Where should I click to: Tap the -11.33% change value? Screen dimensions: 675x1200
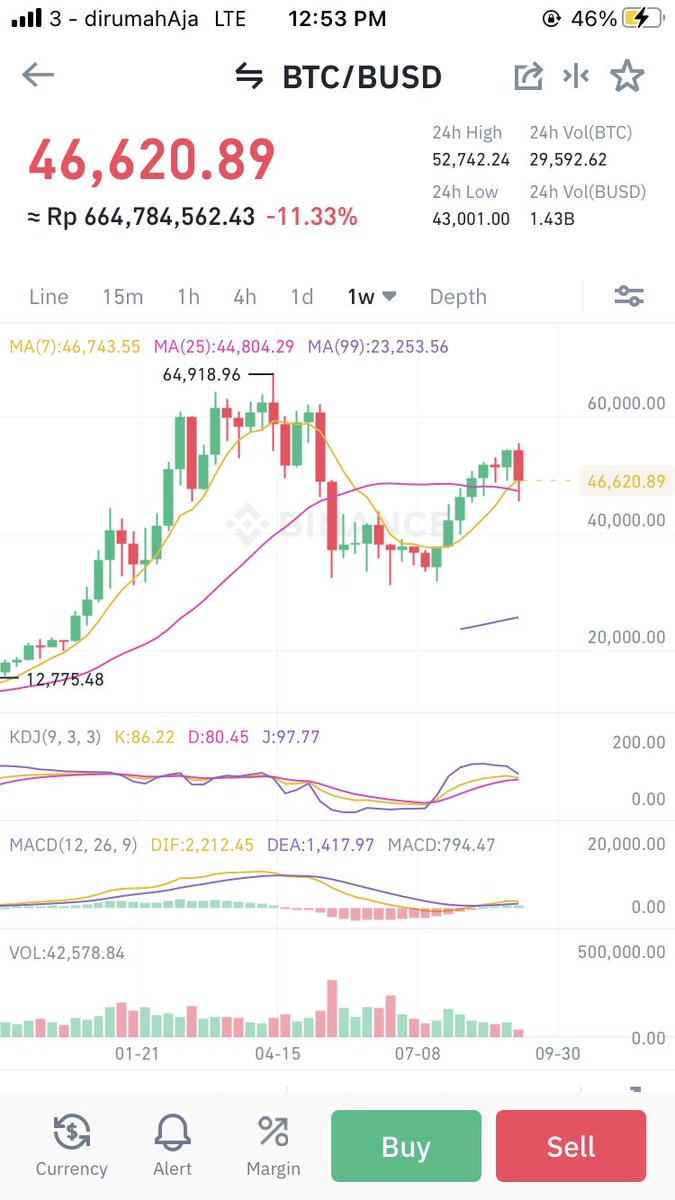pos(312,216)
